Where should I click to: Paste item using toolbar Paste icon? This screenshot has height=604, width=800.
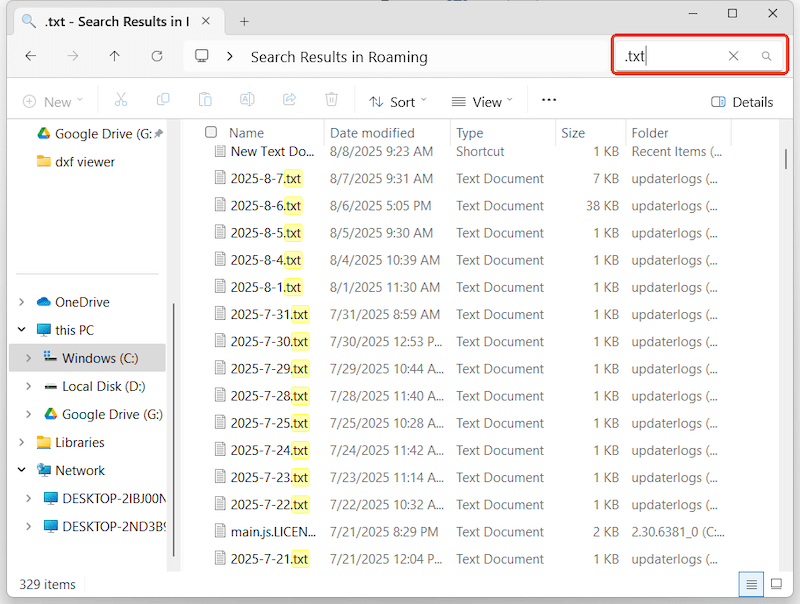[x=205, y=99]
